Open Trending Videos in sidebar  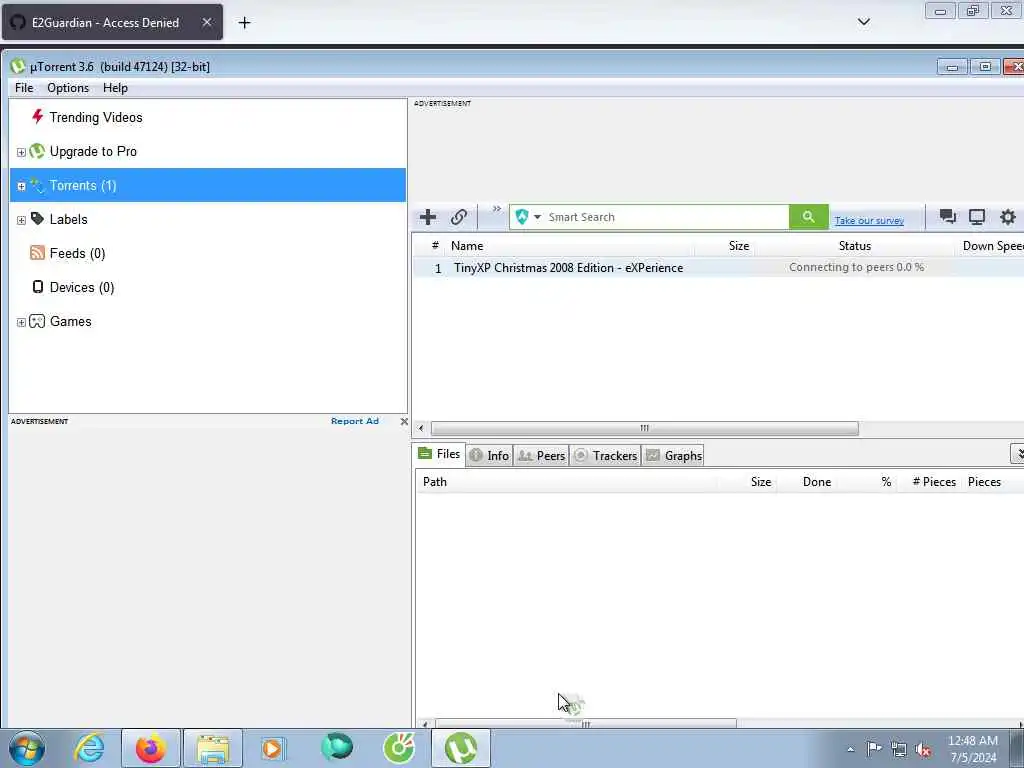tap(95, 118)
